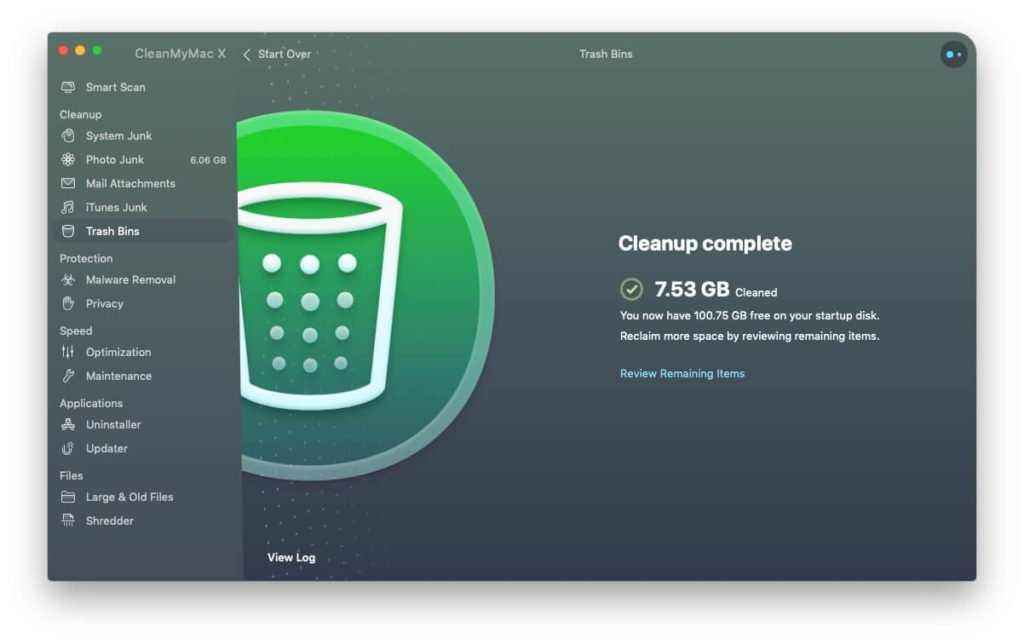Click the Shredder icon
The width and height of the screenshot is (1024, 644).
click(68, 521)
